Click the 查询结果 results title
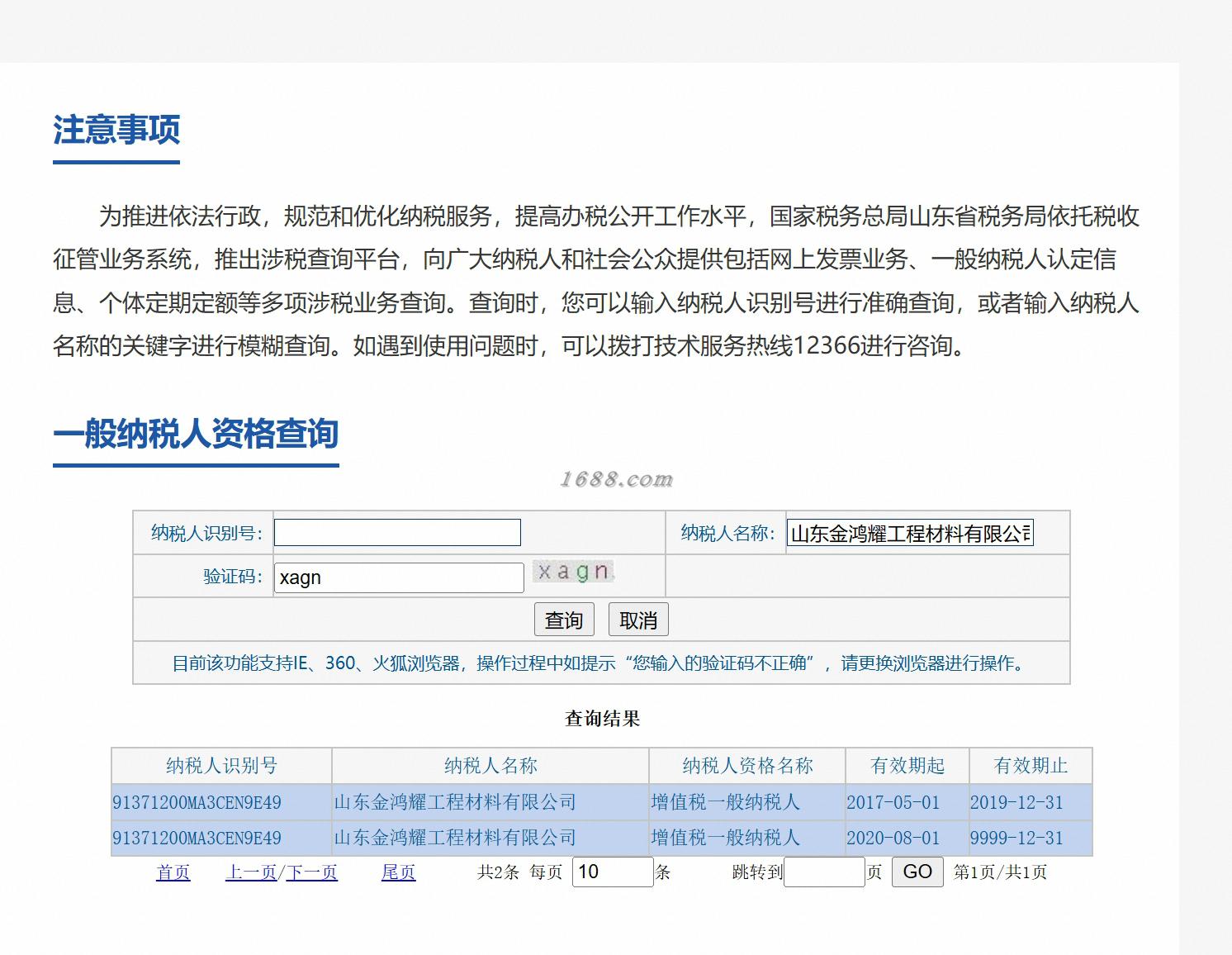This screenshot has width=1232, height=955. pyautogui.click(x=603, y=719)
